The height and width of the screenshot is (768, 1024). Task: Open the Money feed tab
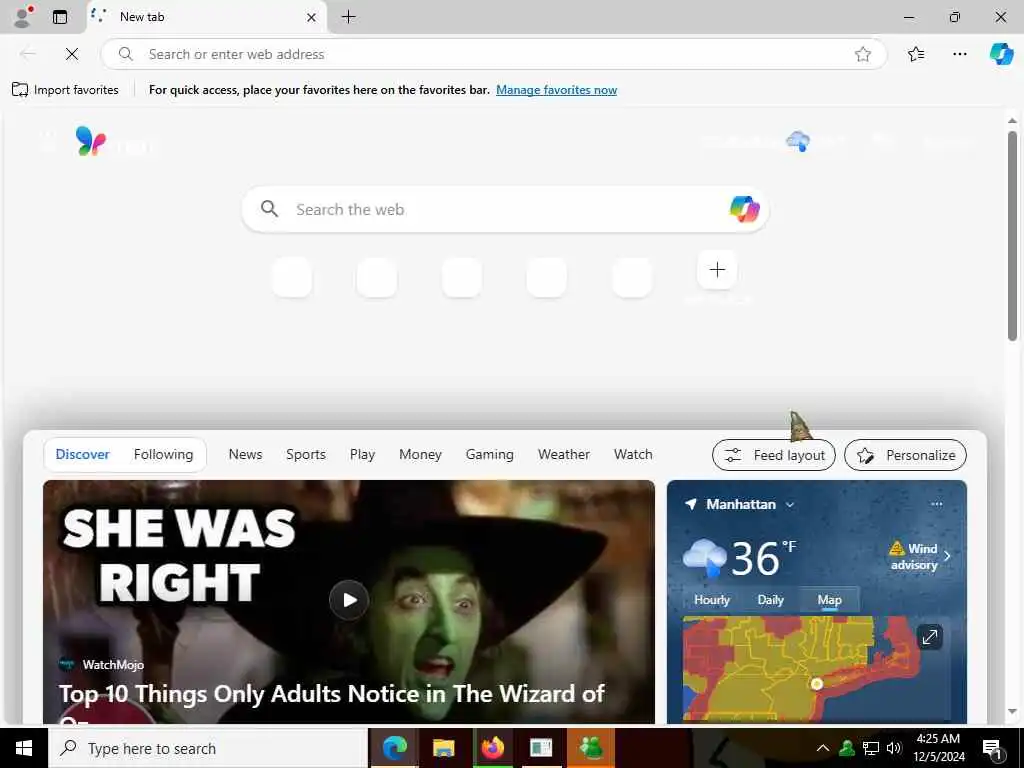point(420,455)
